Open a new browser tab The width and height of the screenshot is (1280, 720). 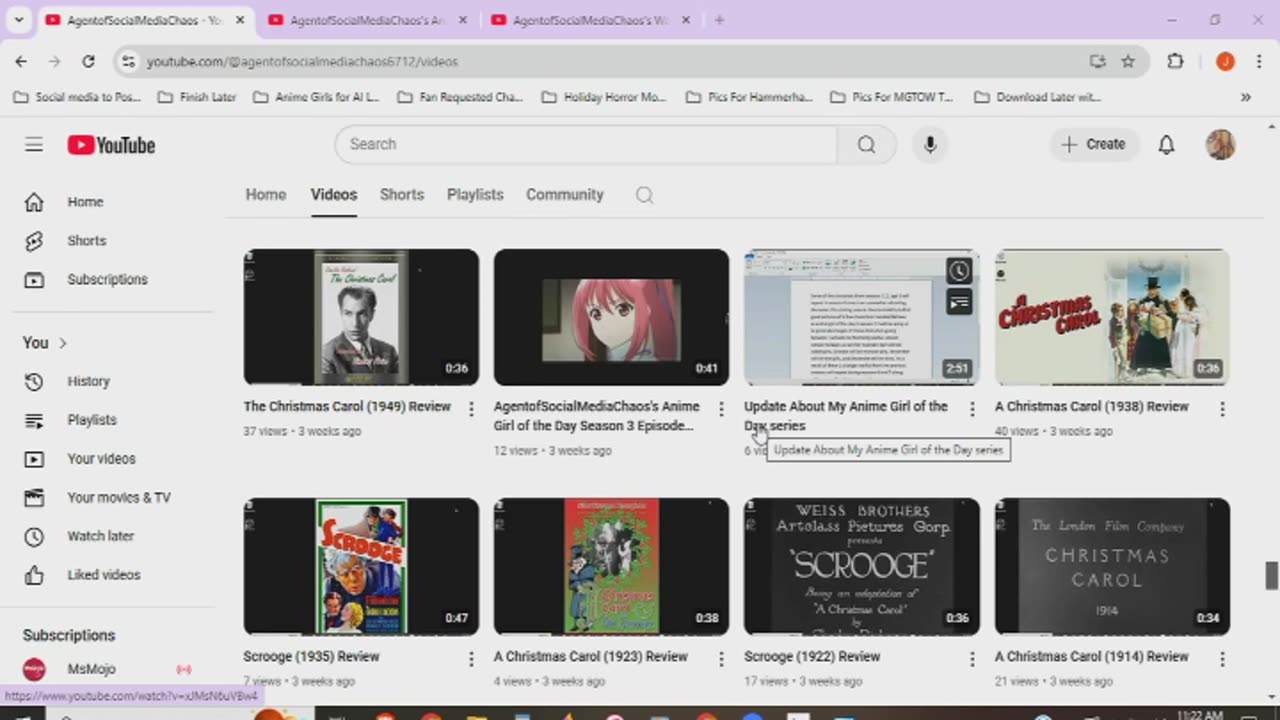(x=719, y=20)
